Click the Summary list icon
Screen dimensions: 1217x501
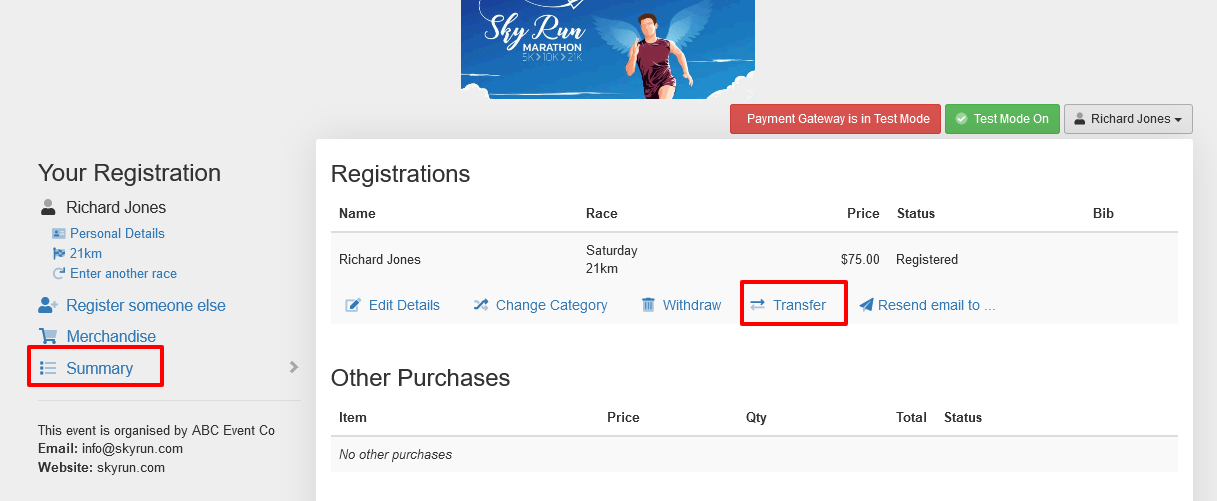pyautogui.click(x=47, y=368)
